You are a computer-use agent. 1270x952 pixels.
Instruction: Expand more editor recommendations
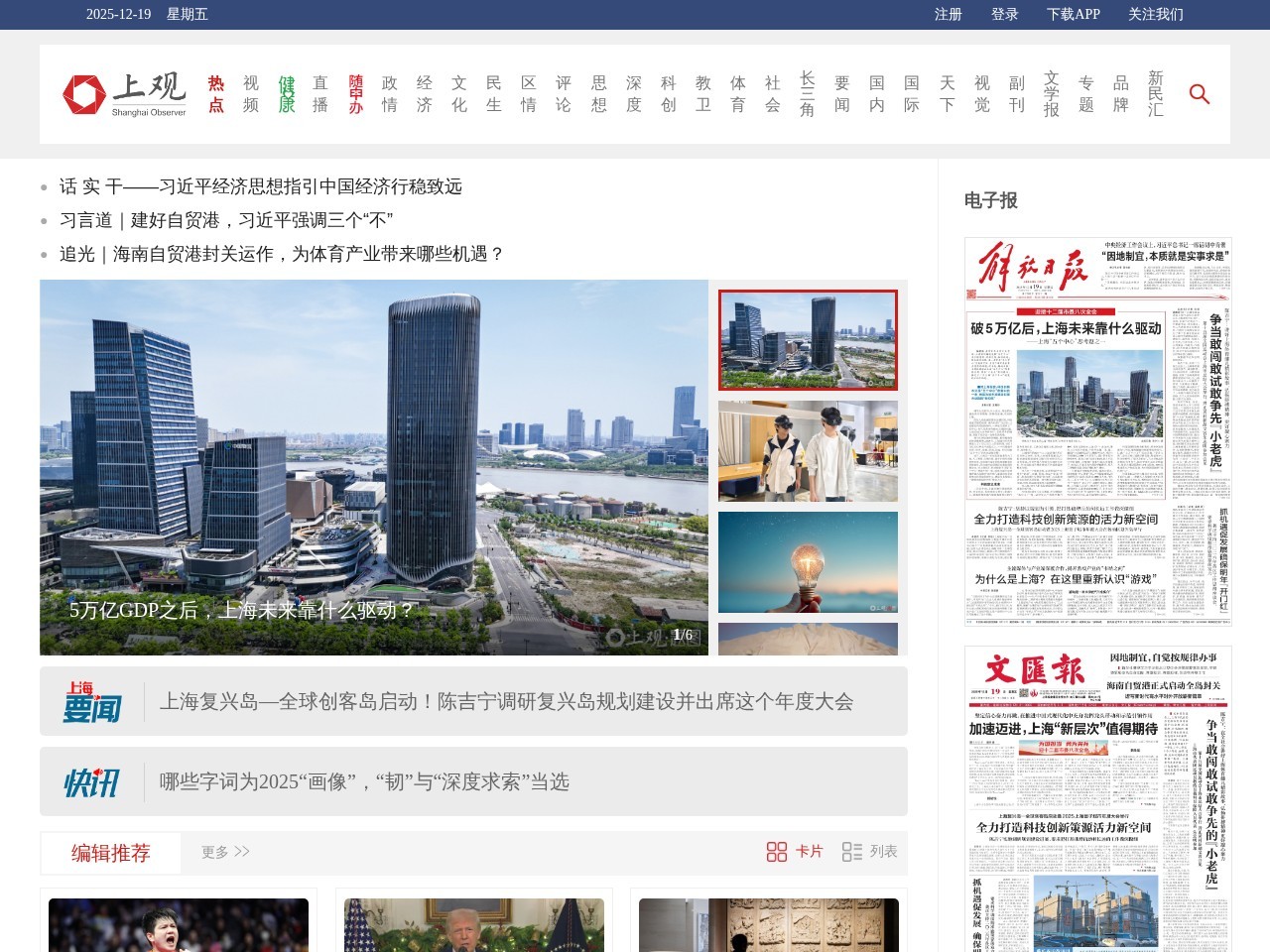pyautogui.click(x=225, y=852)
